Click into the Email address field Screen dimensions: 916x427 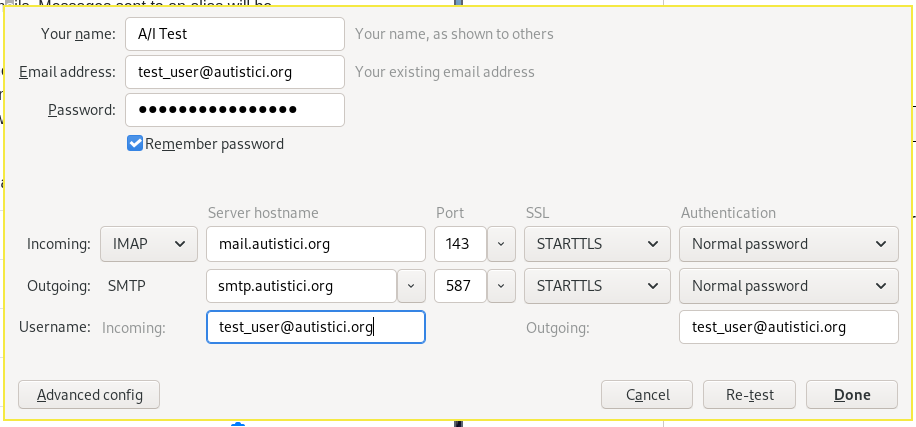coord(235,72)
